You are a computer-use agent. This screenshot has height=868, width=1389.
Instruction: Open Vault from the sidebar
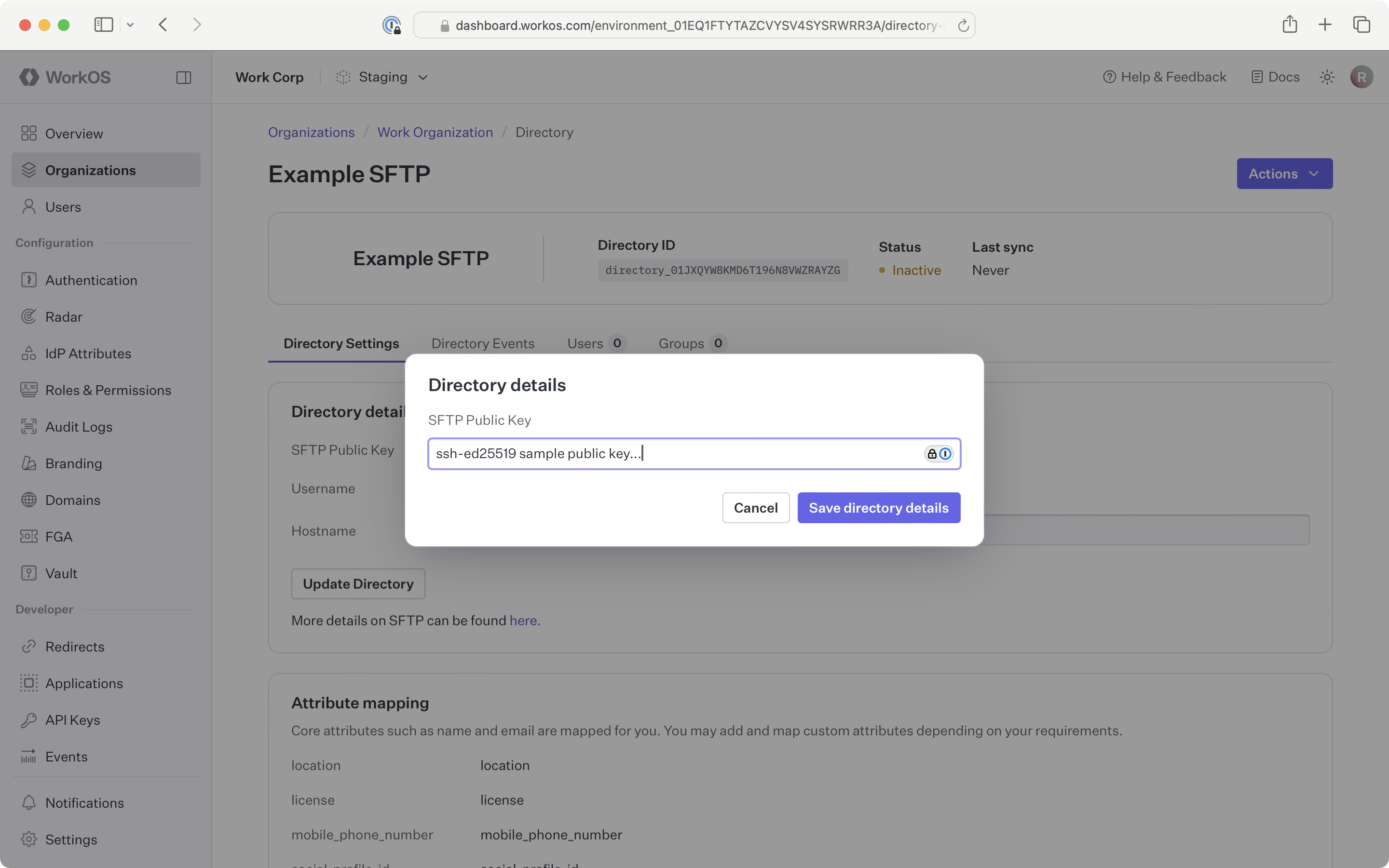(61, 573)
